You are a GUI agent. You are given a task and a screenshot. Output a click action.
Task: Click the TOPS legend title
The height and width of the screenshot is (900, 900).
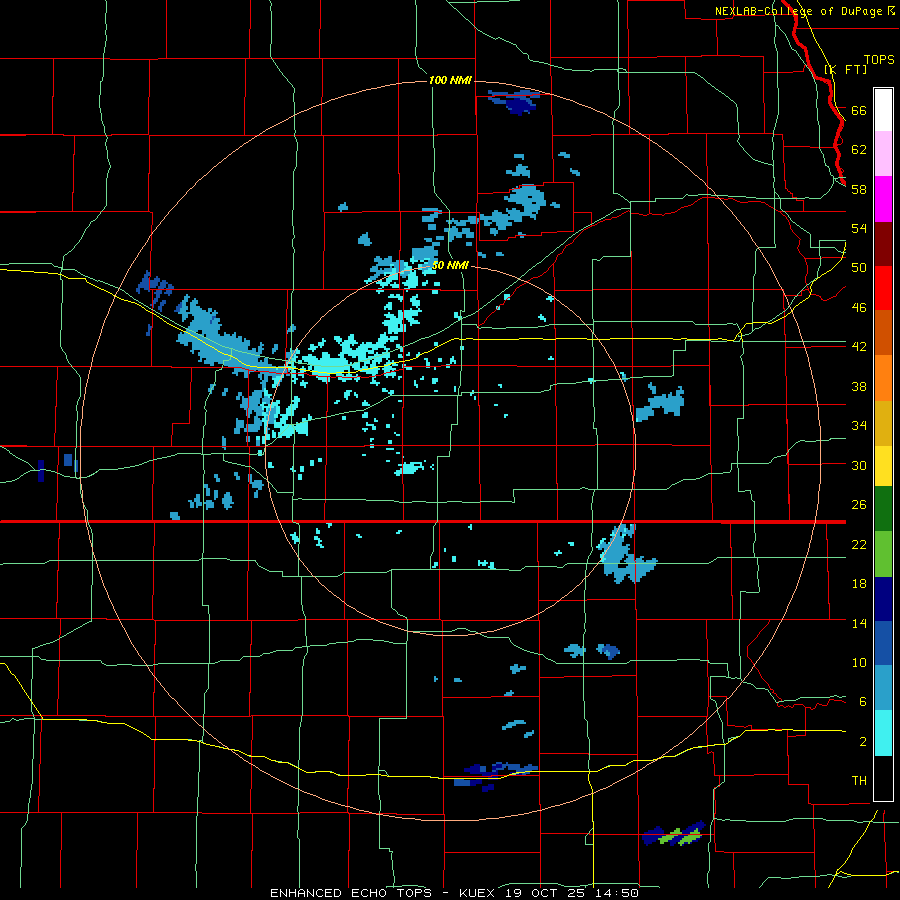point(879,60)
